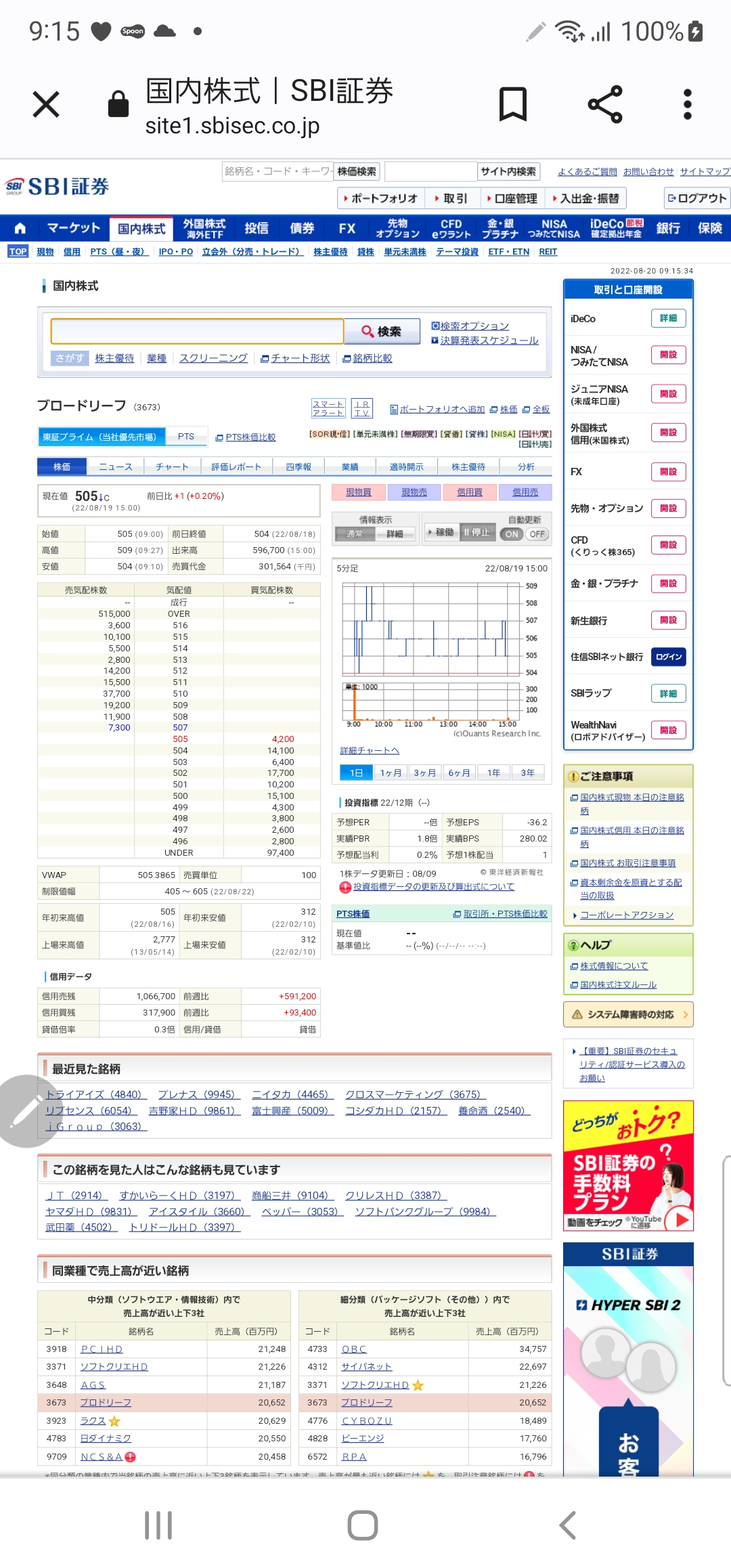Viewport: 731px width, 1568px height.
Task: Focus the main stock search field
Action: (x=198, y=332)
